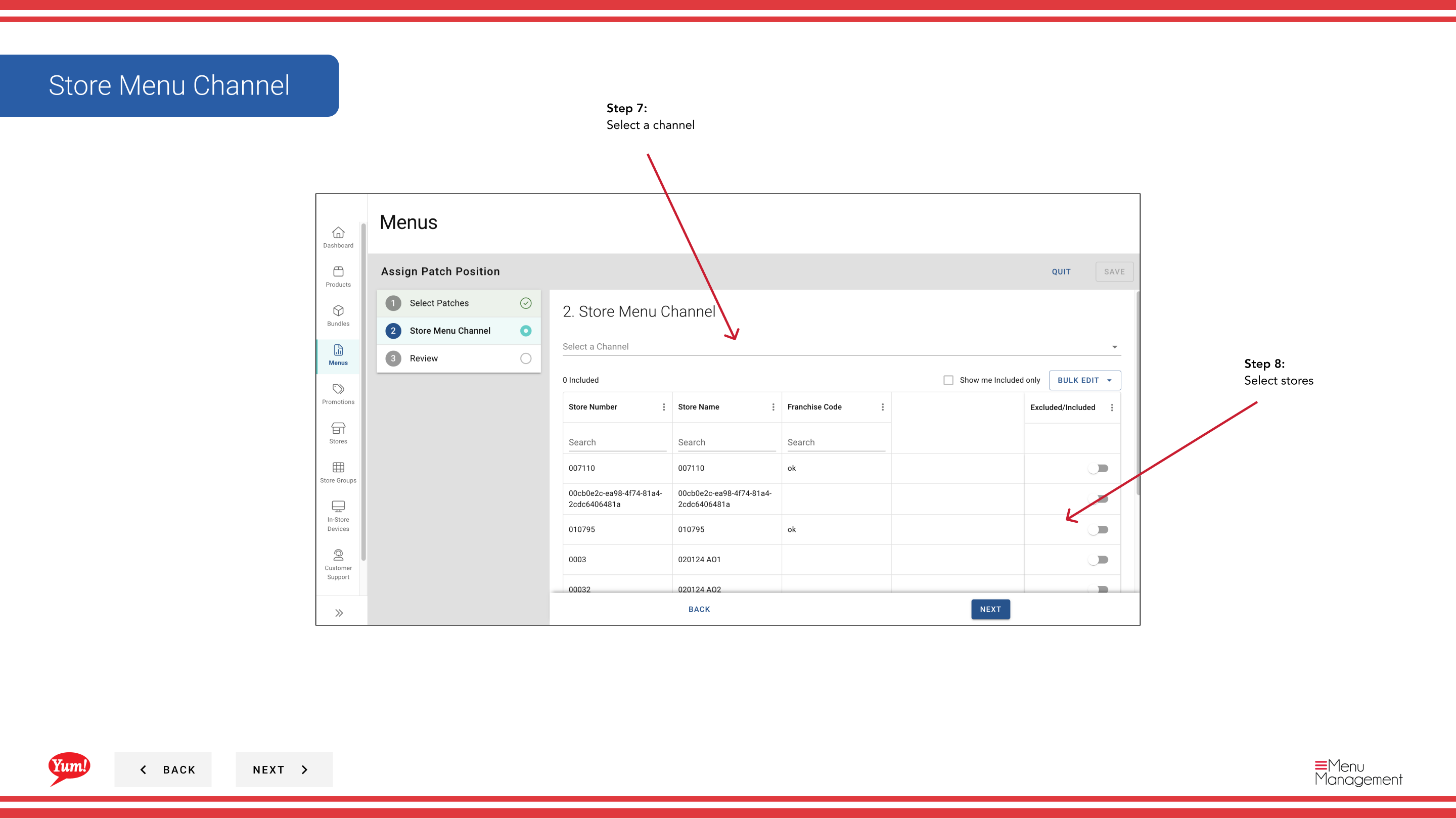The width and height of the screenshot is (1456, 819).
Task: Click store number cell 0003
Action: tap(577, 560)
